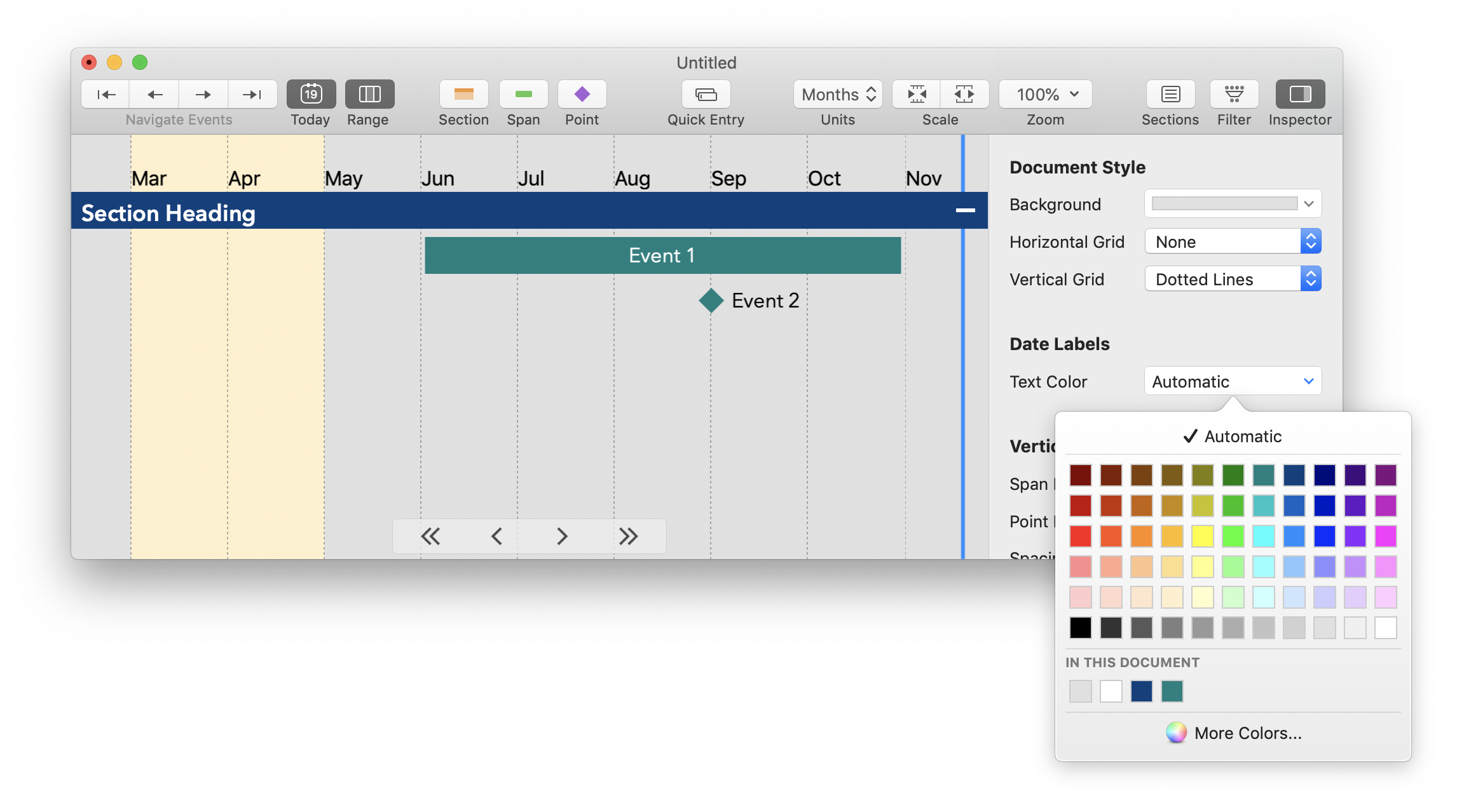1457x812 pixels.
Task: Collapse the Section Heading row
Action: coord(964,210)
